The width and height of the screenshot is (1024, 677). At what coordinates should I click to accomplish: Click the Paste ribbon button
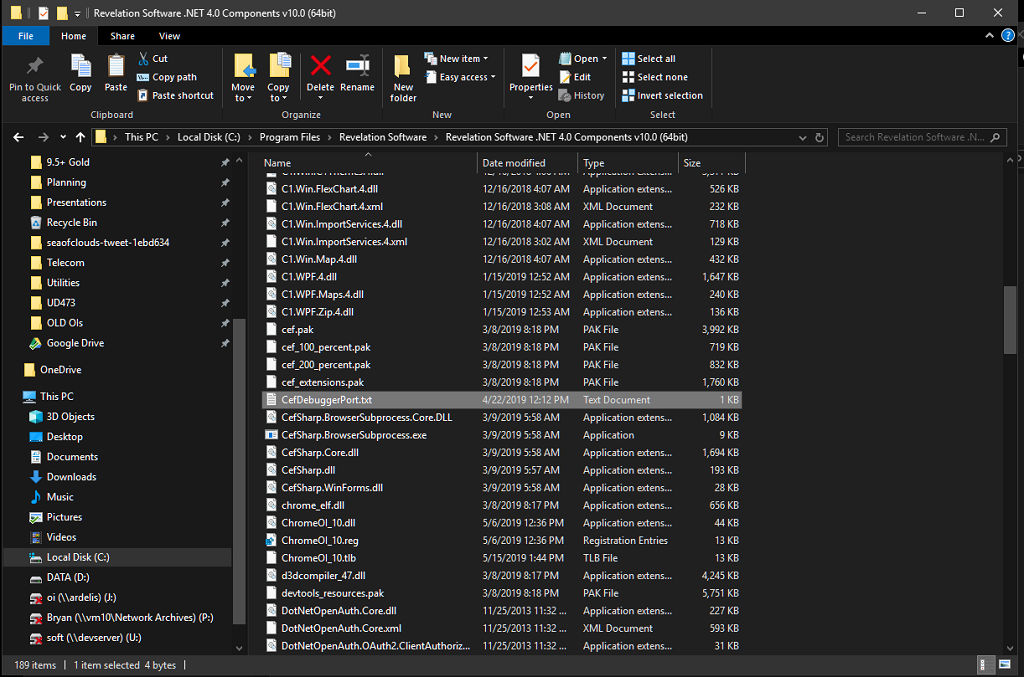point(116,72)
